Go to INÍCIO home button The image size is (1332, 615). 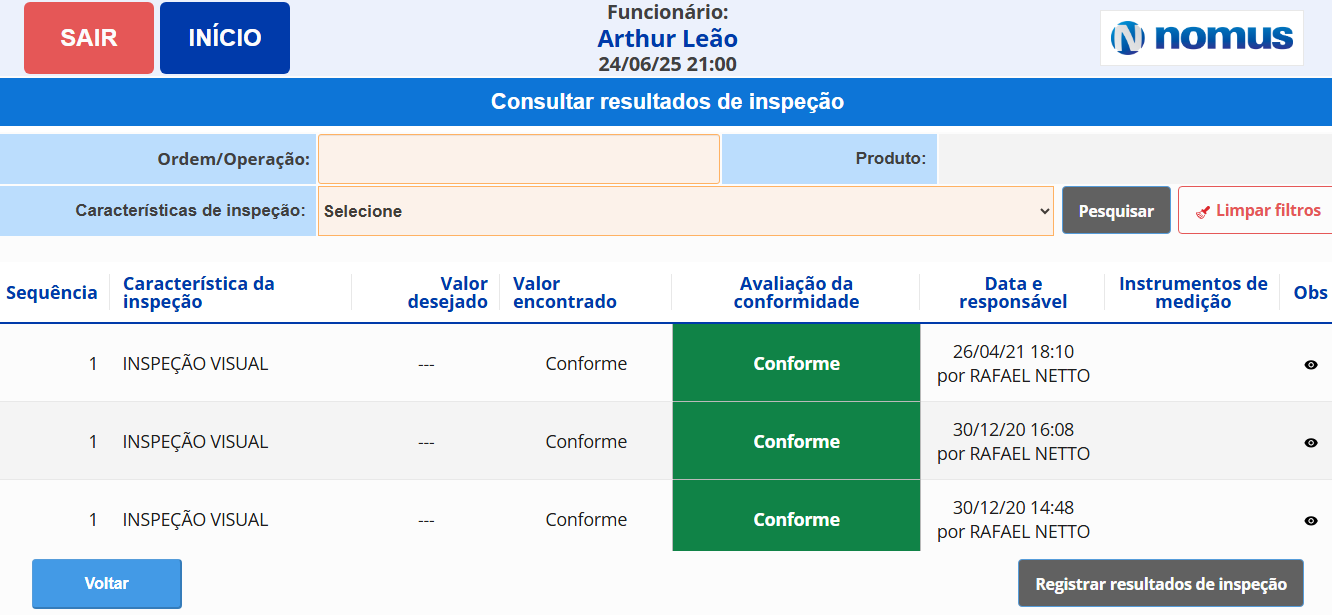click(x=225, y=38)
